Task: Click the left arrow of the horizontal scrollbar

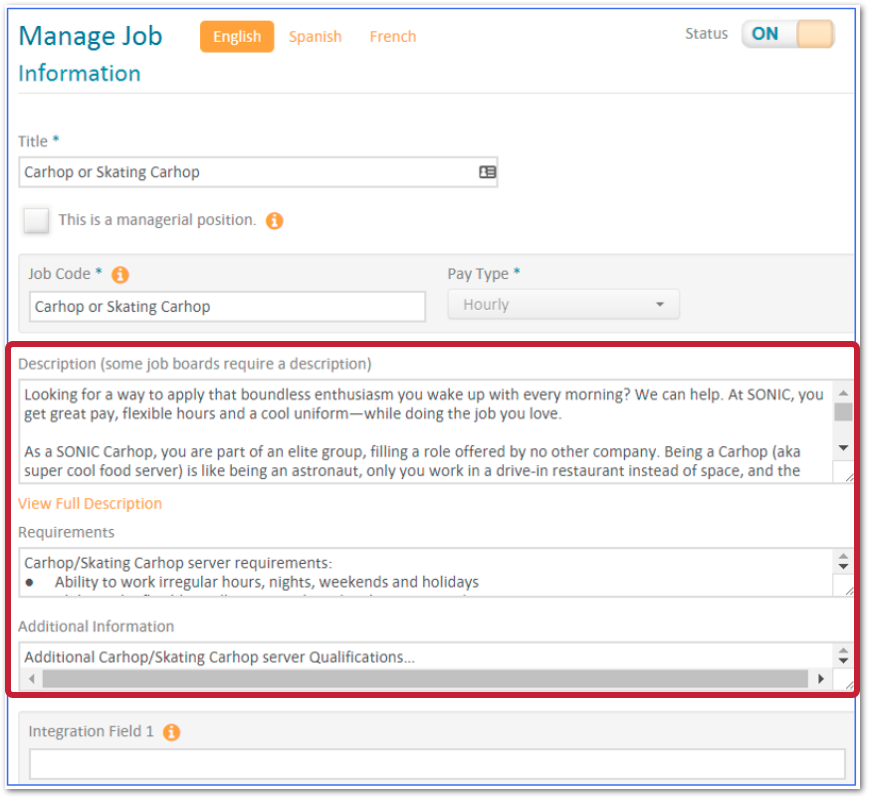Action: (32, 679)
